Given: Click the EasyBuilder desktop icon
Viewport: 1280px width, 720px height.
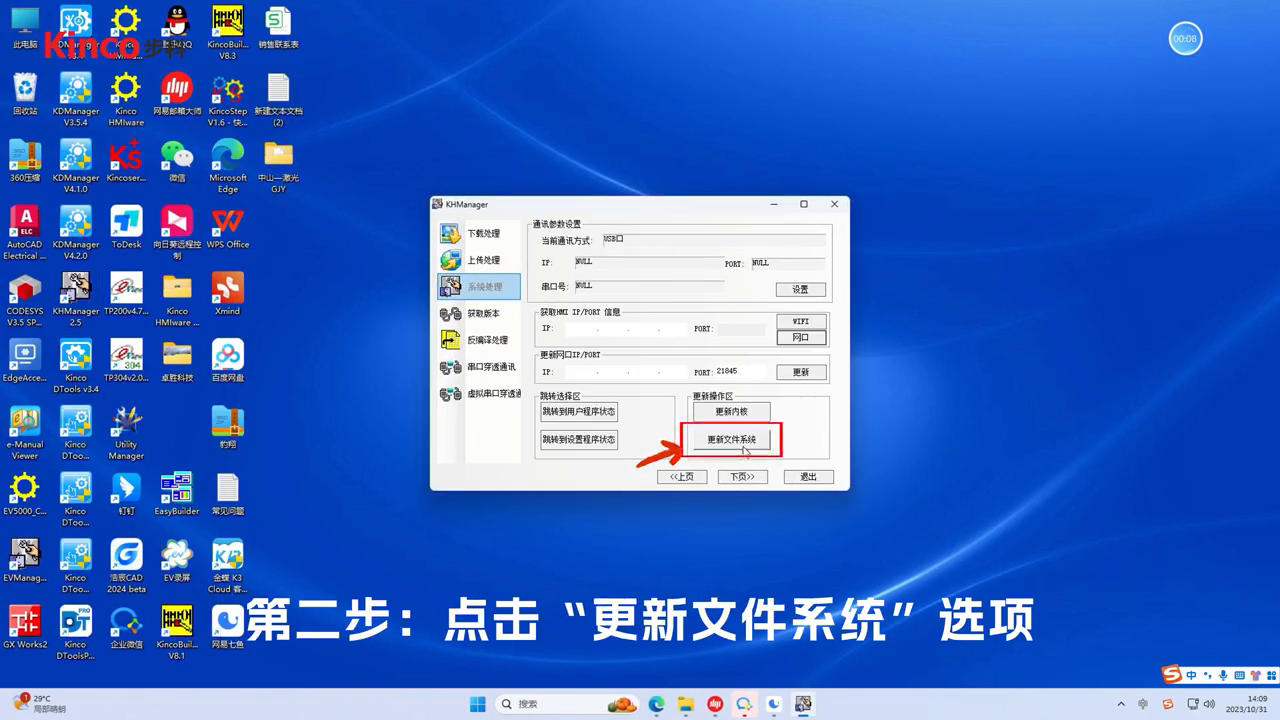Looking at the screenshot, I should (176, 493).
